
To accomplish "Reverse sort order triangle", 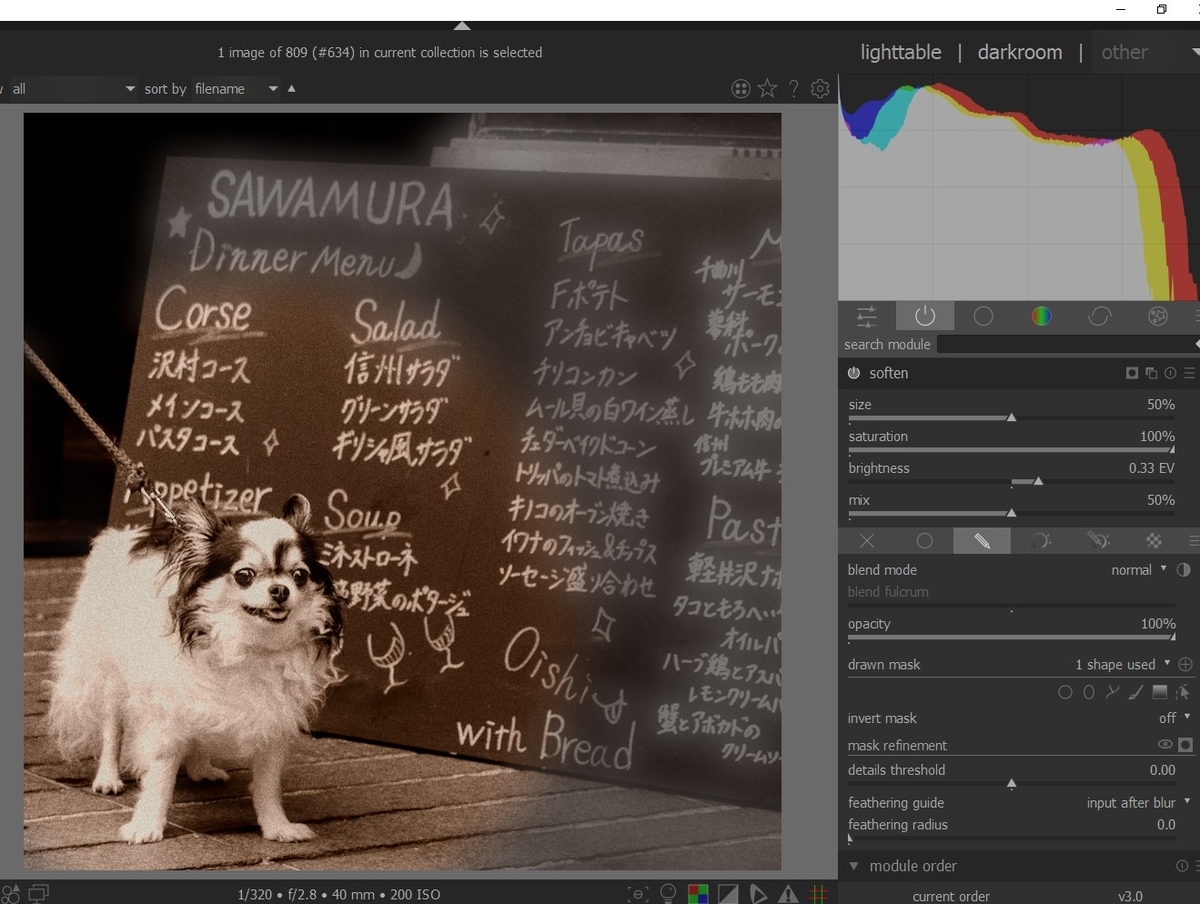I will (x=292, y=88).
